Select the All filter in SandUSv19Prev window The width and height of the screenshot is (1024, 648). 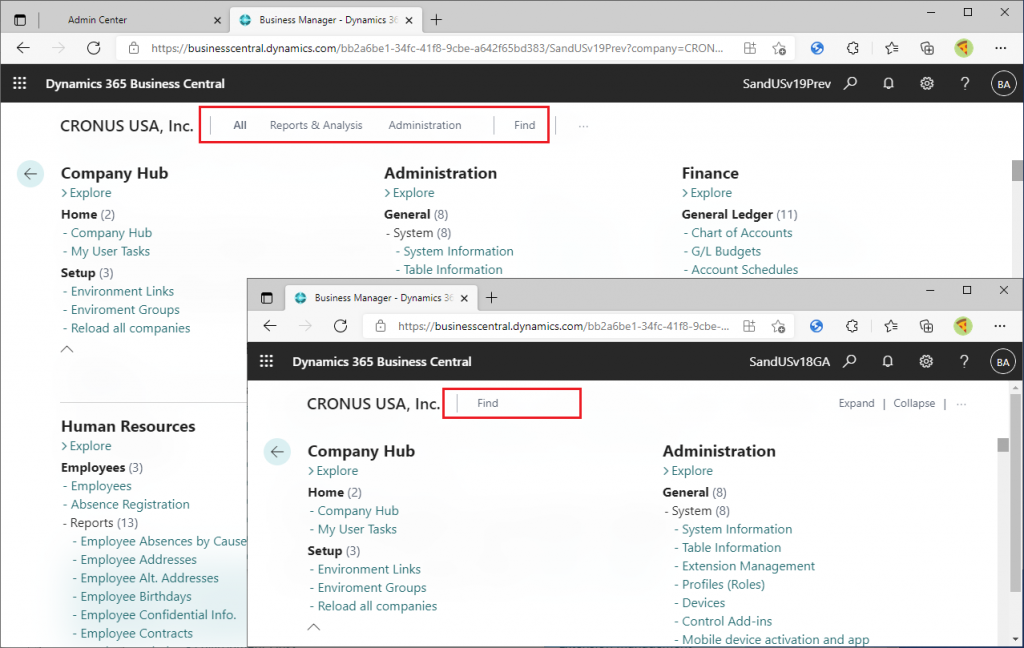coord(240,125)
